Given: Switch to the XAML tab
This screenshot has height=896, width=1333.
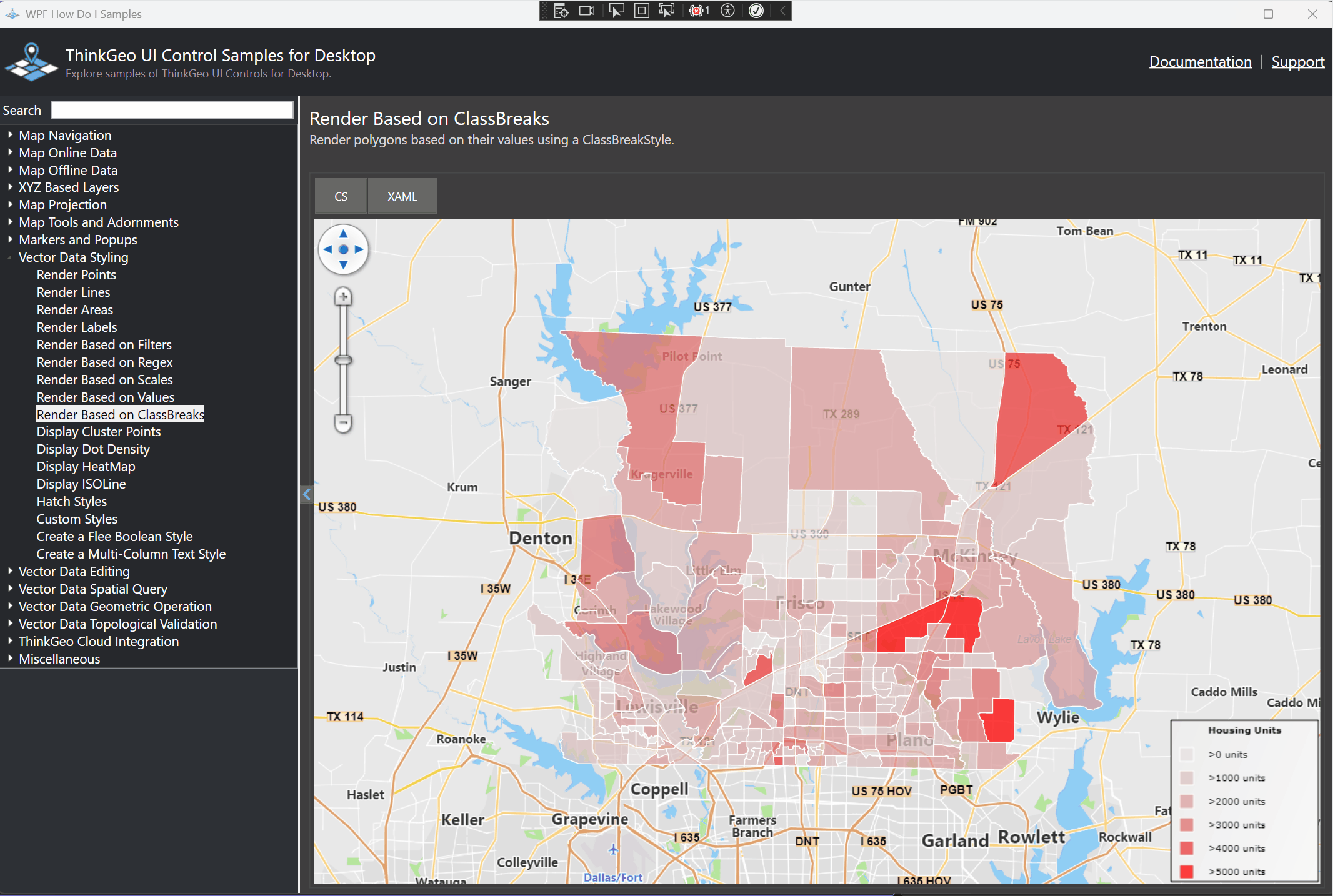Looking at the screenshot, I should click(x=402, y=196).
